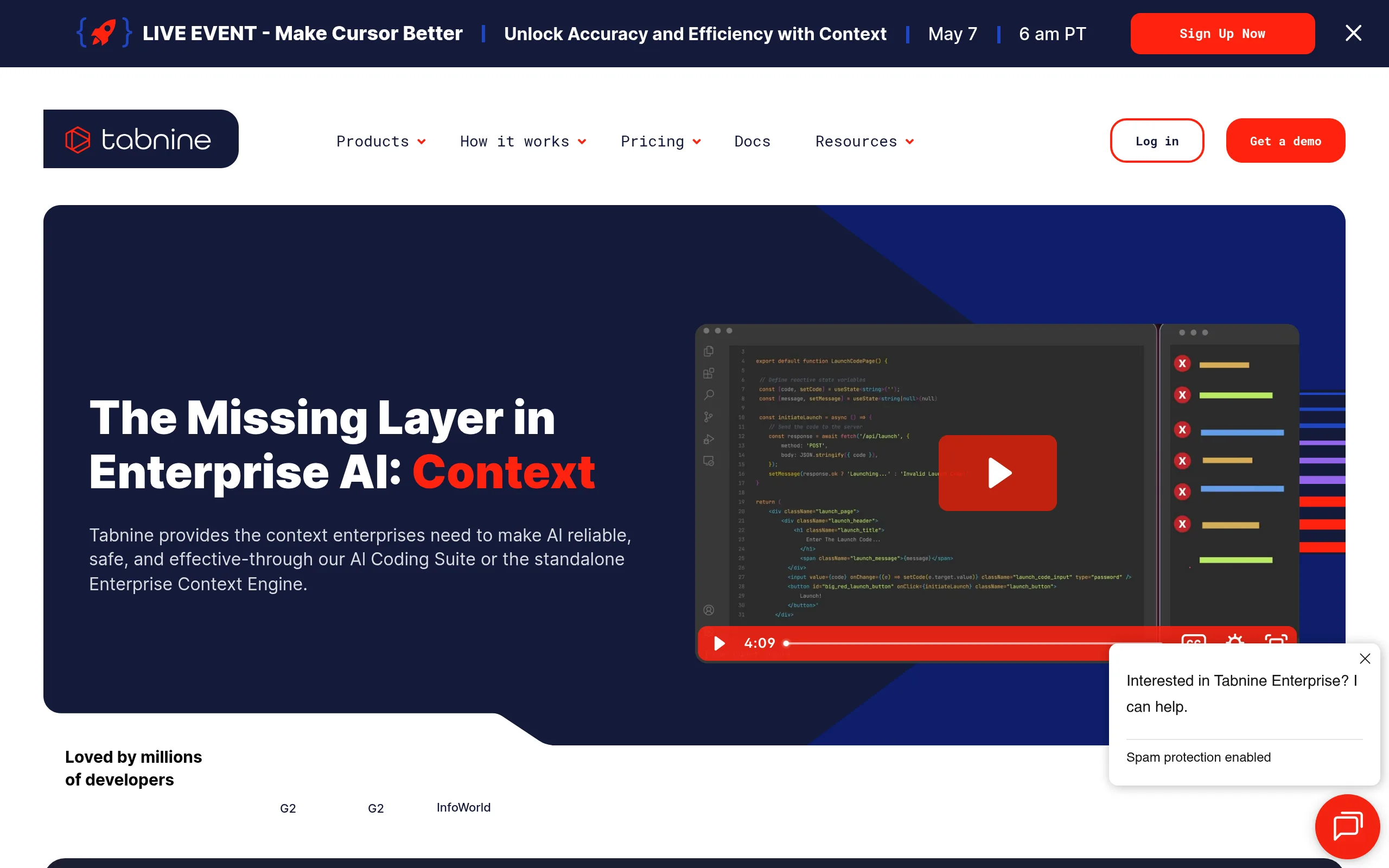Click the 'Loved by millions of developers' text

[x=133, y=768]
